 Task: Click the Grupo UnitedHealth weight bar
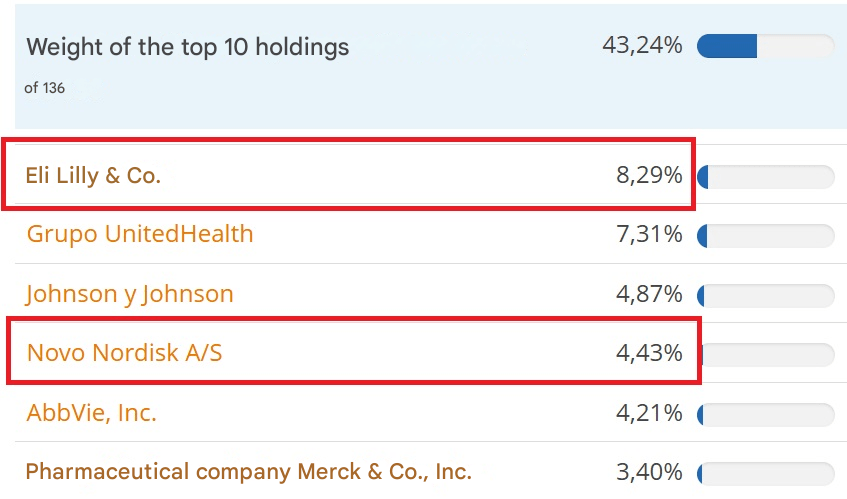click(x=765, y=236)
